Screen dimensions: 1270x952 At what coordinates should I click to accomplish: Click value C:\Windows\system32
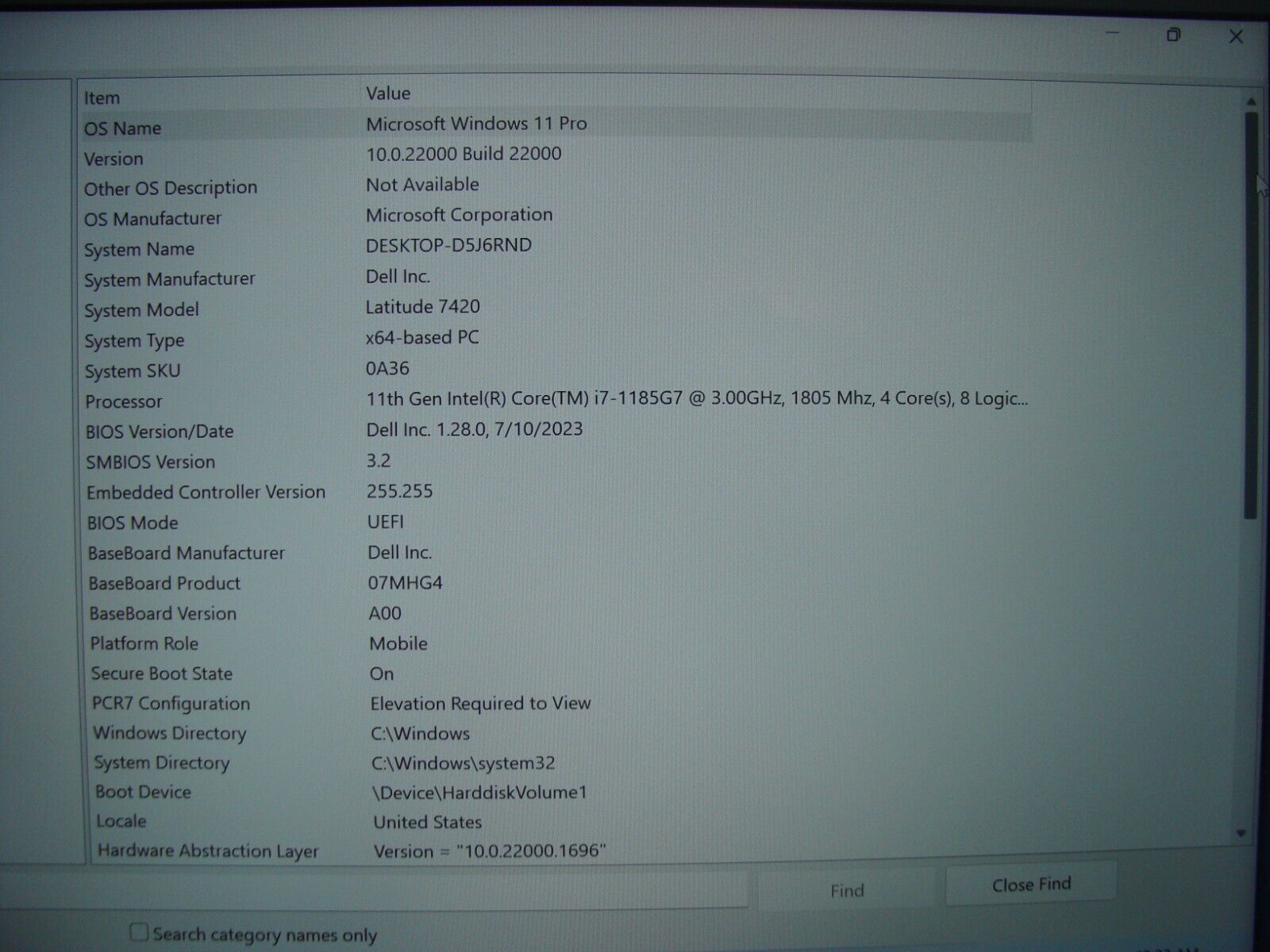click(463, 762)
